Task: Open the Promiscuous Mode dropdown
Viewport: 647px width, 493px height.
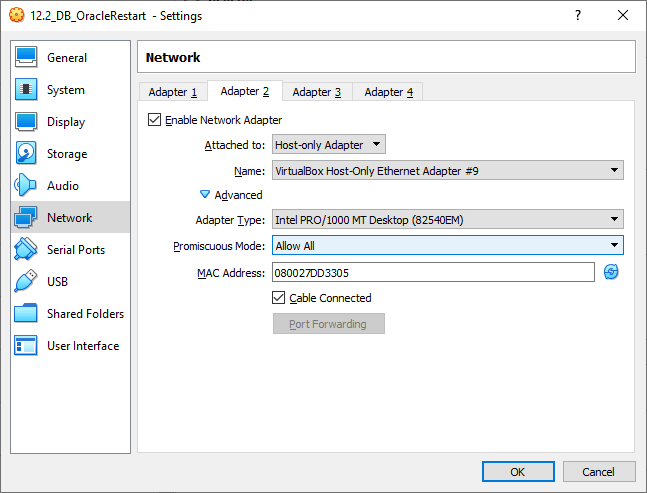Action: click(x=447, y=246)
